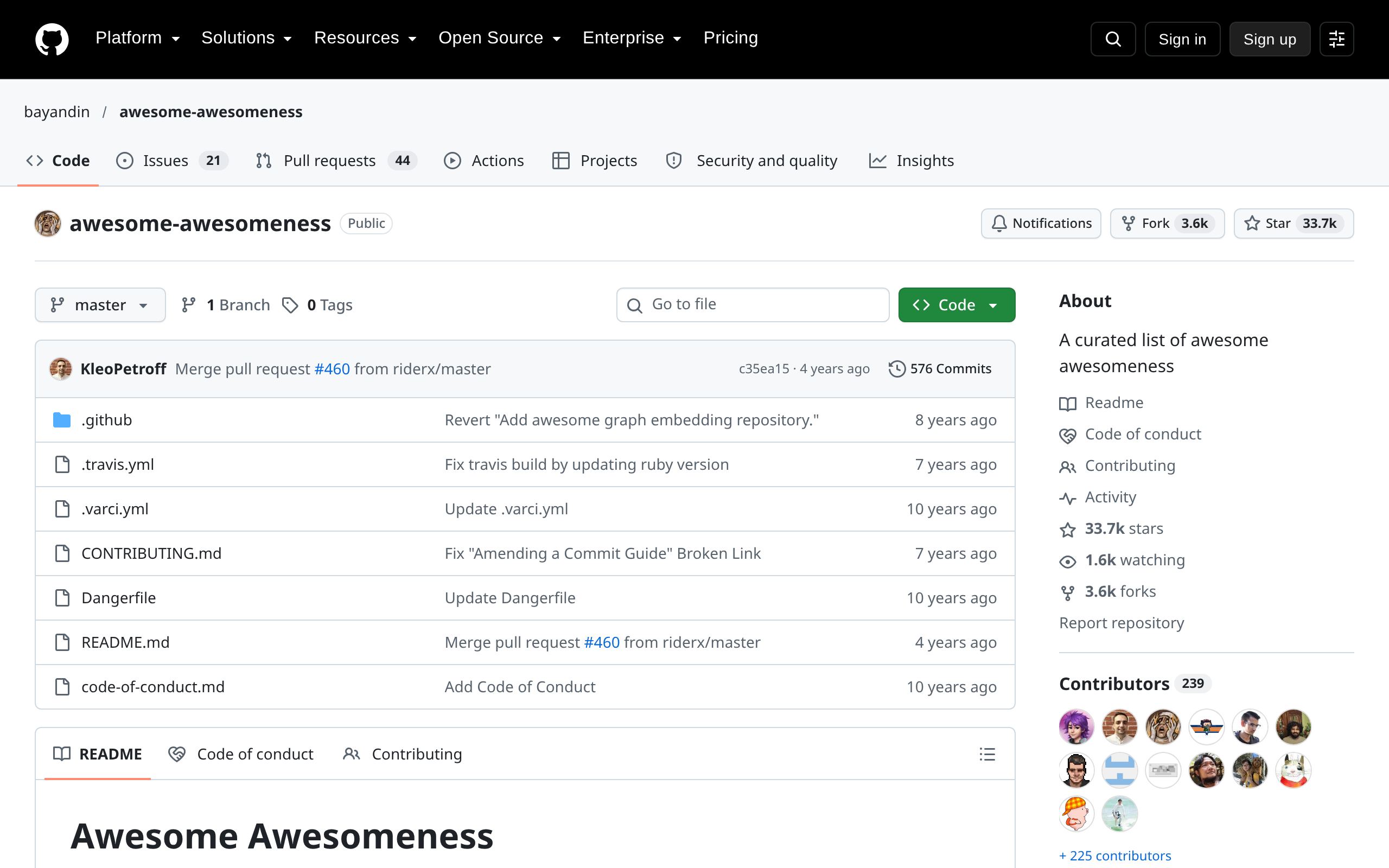Select the Contributing README tab
This screenshot has width=1389, height=868.
pos(403,754)
